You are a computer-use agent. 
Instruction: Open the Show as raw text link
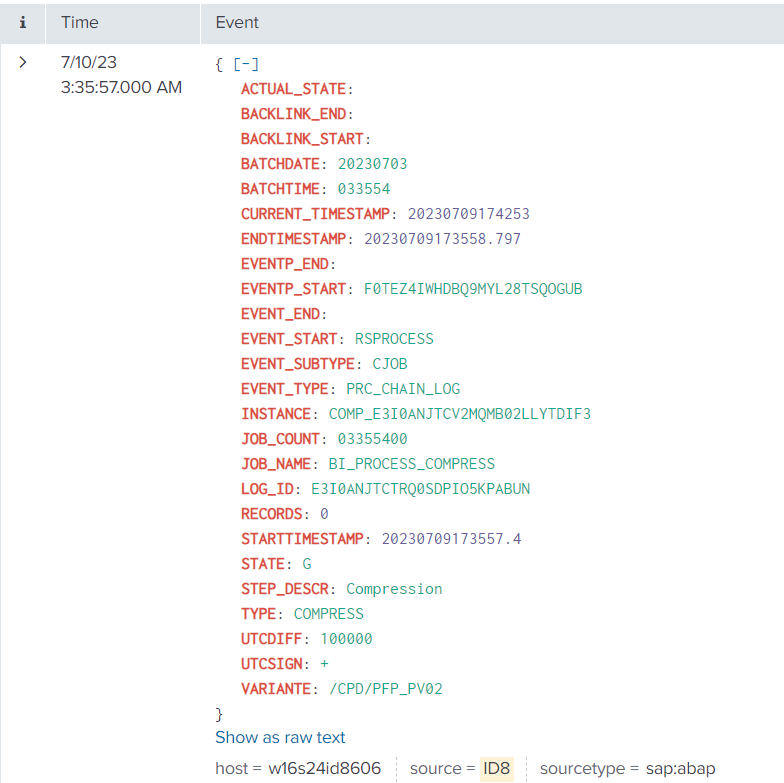(x=280, y=737)
